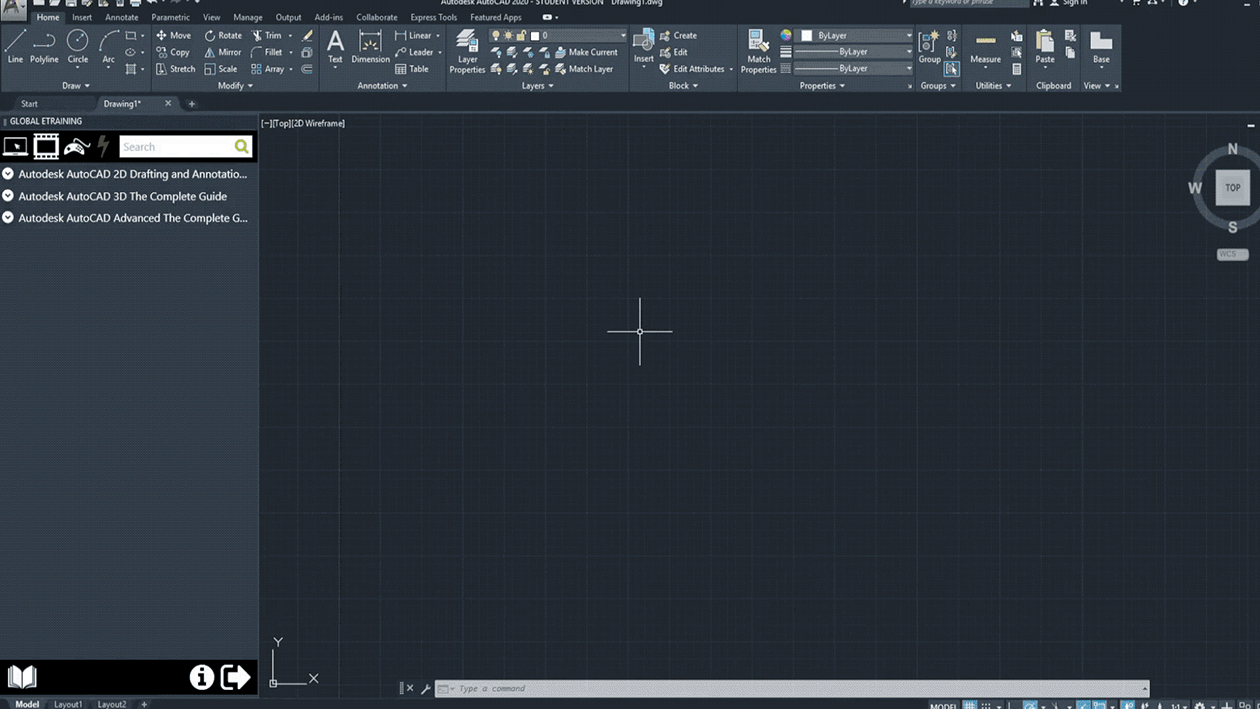Image resolution: width=1260 pixels, height=709 pixels.
Task: Click Make Current layer button
Action: 585,52
